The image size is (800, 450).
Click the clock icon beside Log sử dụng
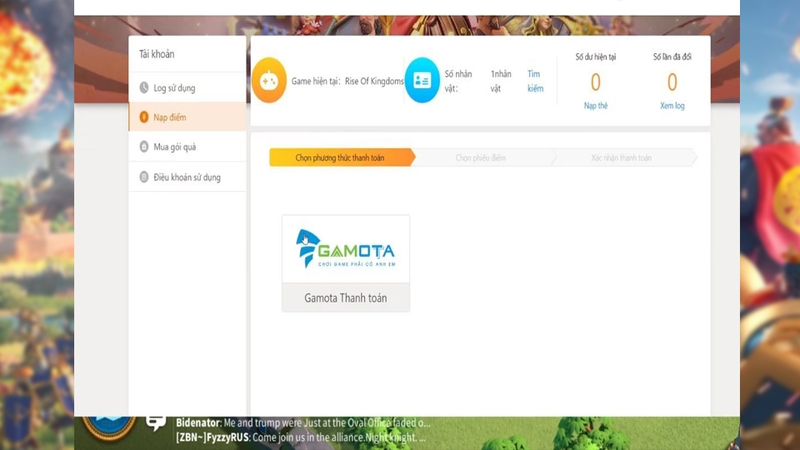click(144, 88)
